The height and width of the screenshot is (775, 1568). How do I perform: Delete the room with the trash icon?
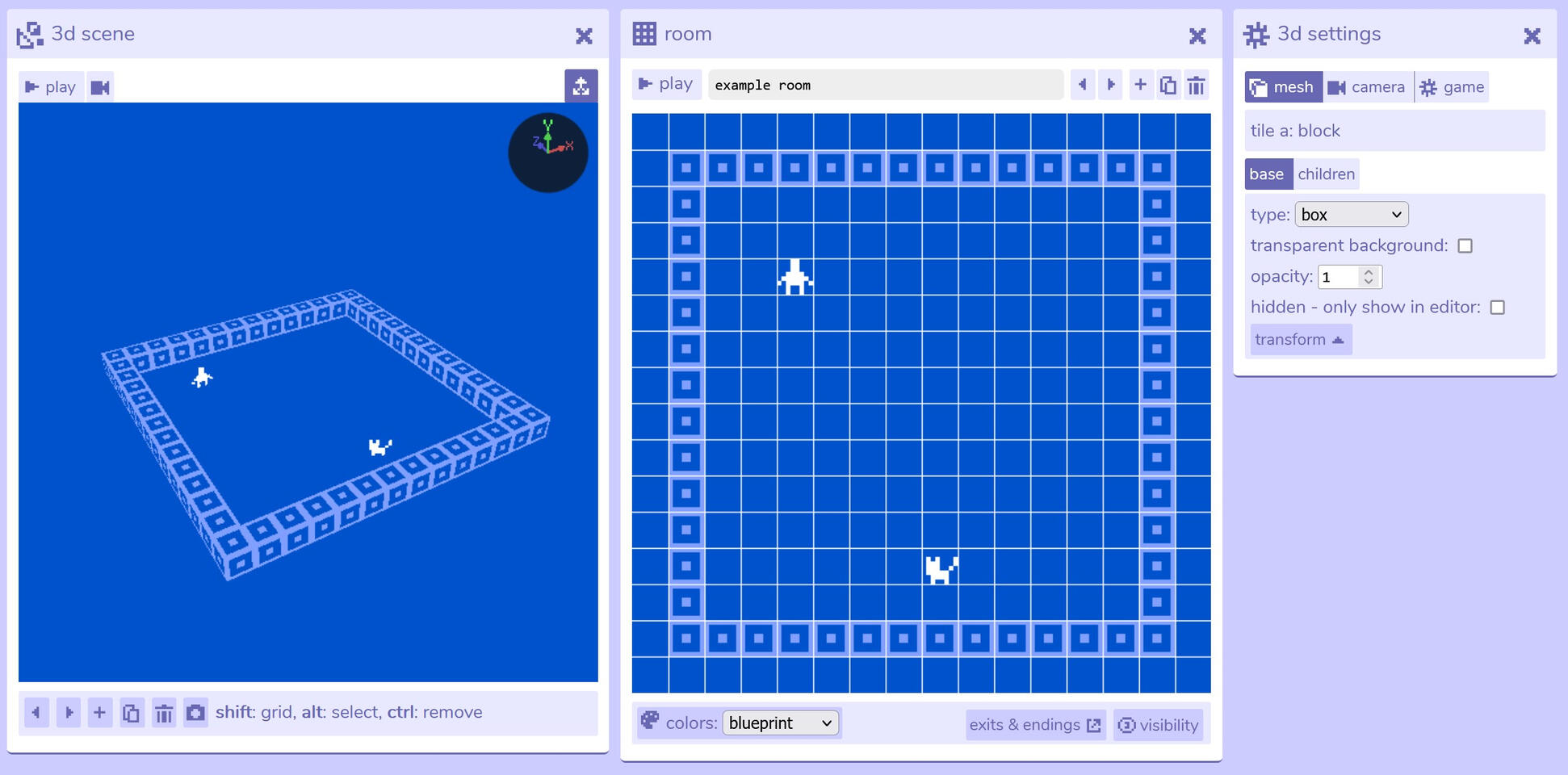click(x=1197, y=84)
